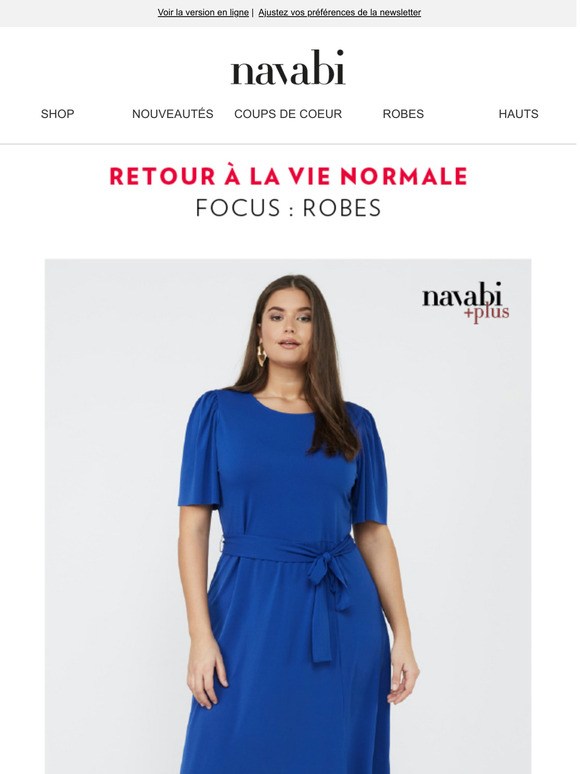This screenshot has height=774, width=580.
Task: Click the dress's left flutter sleeve
Action: tap(199, 450)
